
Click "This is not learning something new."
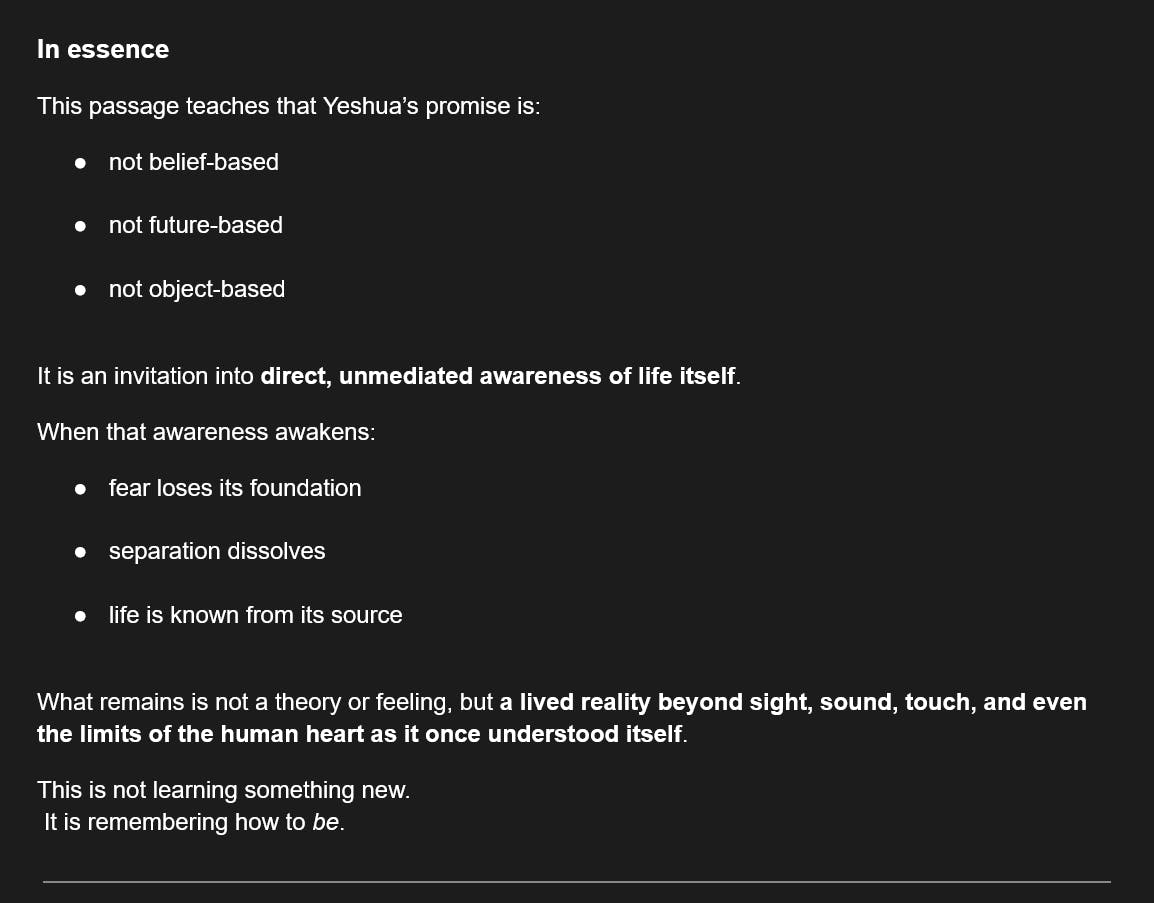click(x=223, y=790)
